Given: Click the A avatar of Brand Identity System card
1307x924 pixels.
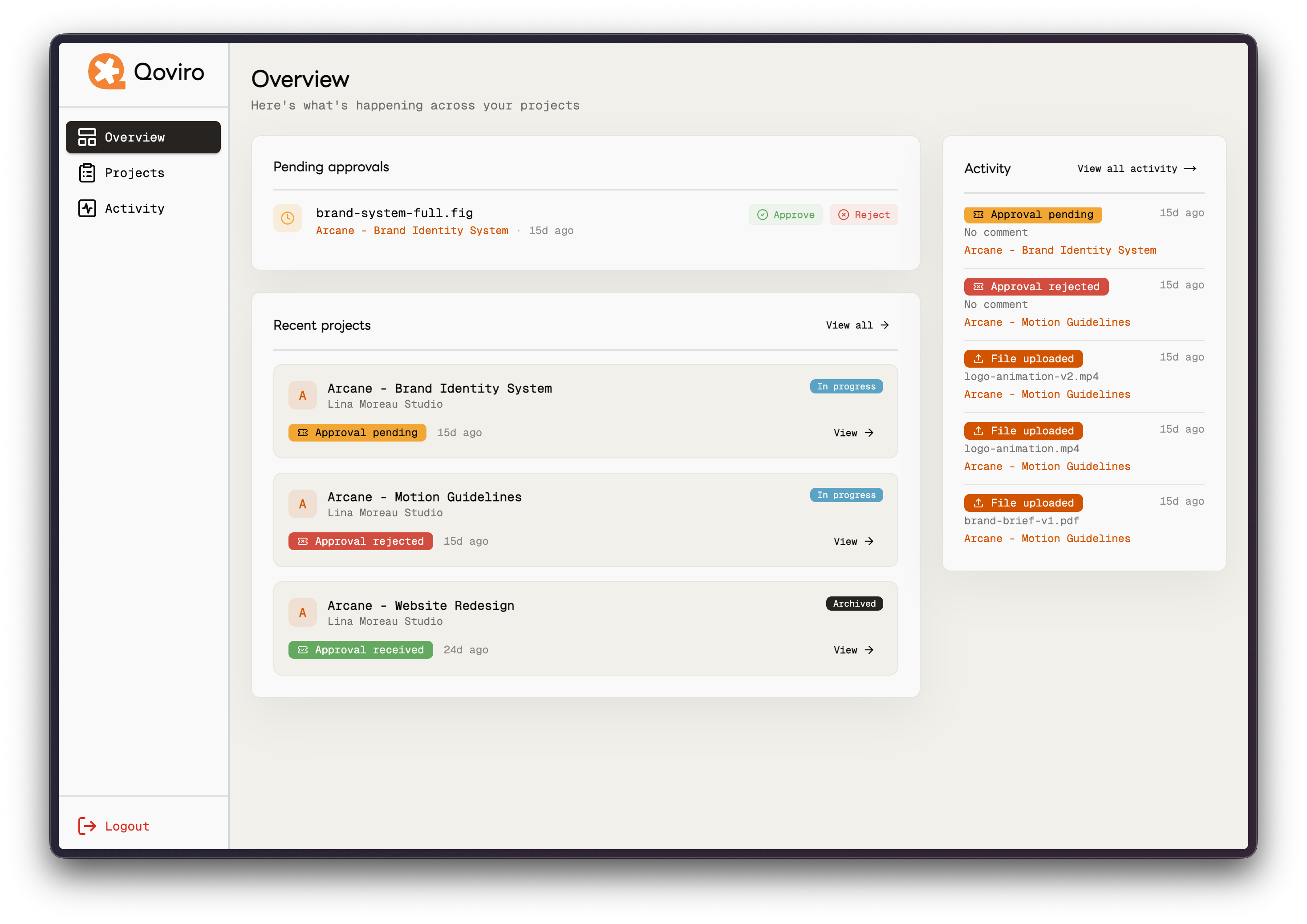Looking at the screenshot, I should tap(303, 396).
